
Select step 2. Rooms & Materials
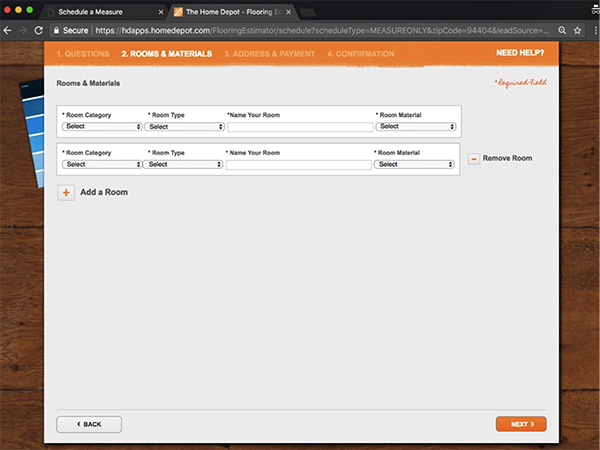[x=166, y=54]
